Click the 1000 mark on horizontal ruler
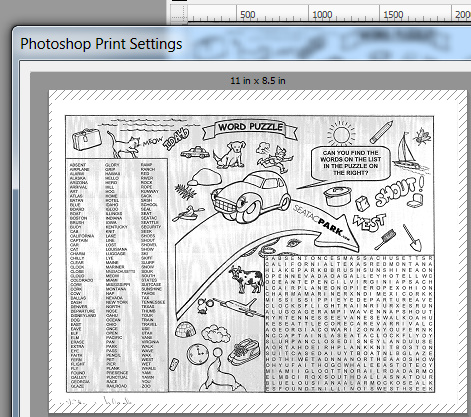The image size is (471, 417). [x=322, y=15]
